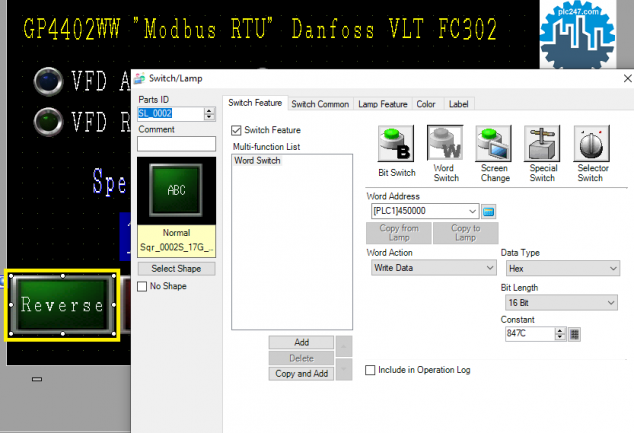This screenshot has width=634, height=433.
Task: Step the Constant value spinner
Action: pyautogui.click(x=560, y=334)
